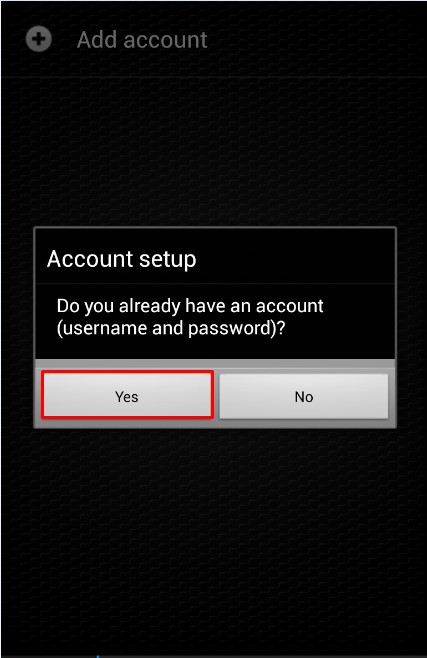Viewport: 427px width, 658px height.
Task: Click the gray button bar between Yes and No
Action: (216, 395)
